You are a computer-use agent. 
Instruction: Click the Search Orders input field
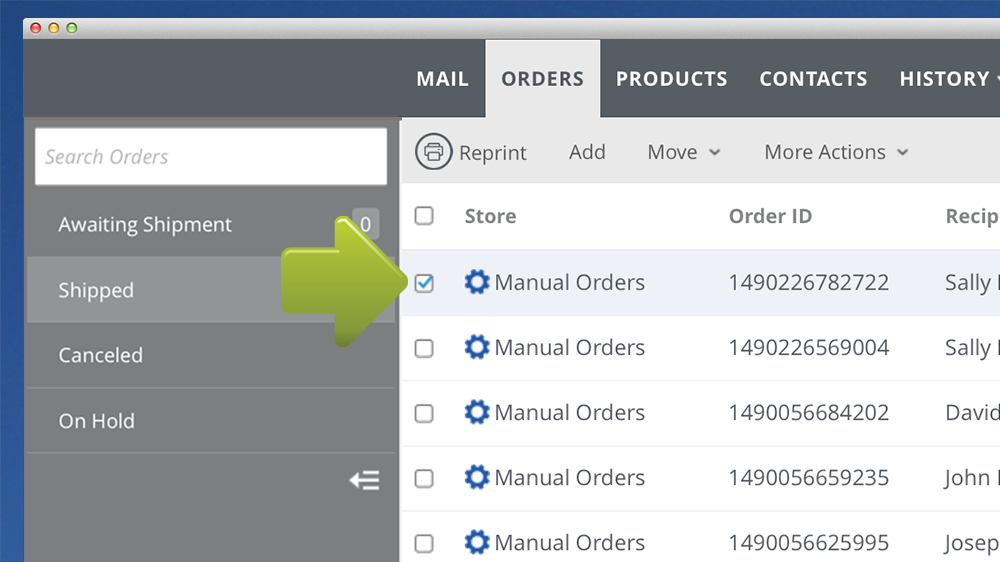tap(211, 157)
